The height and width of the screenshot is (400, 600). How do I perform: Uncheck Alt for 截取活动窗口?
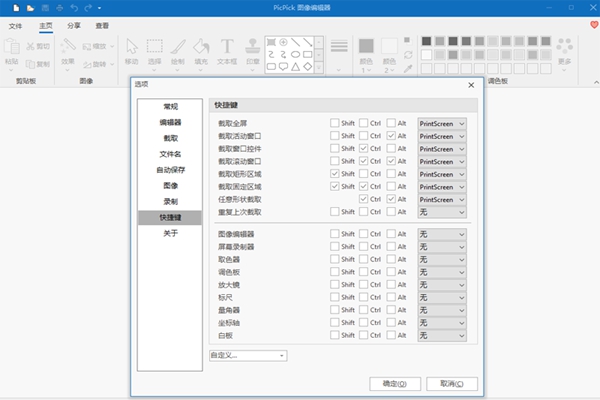392,136
